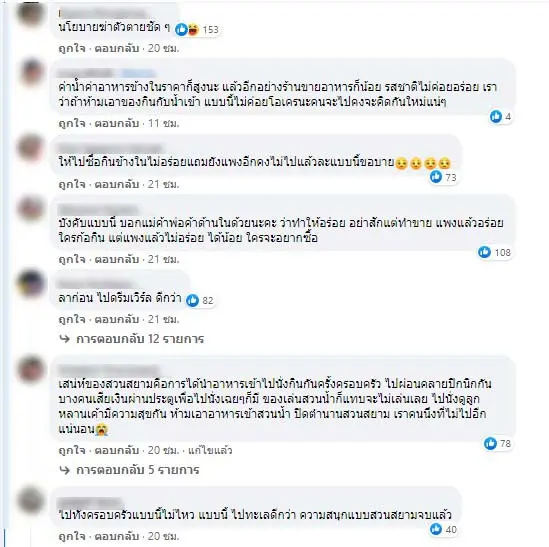Click the laughing emoji reaction on first comment
The height and width of the screenshot is (547, 549).
193,29
